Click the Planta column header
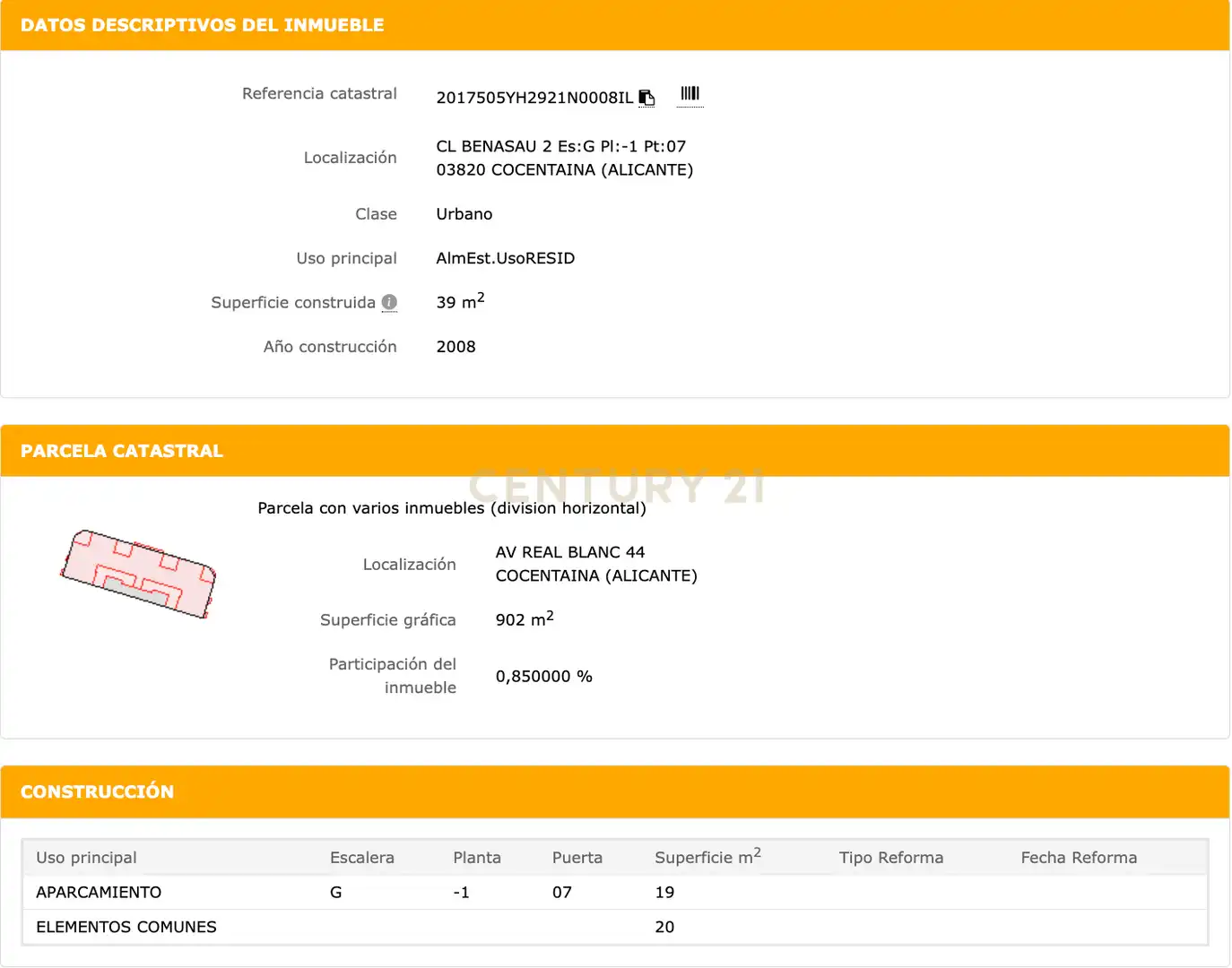The width and height of the screenshot is (1232, 968). point(477,858)
